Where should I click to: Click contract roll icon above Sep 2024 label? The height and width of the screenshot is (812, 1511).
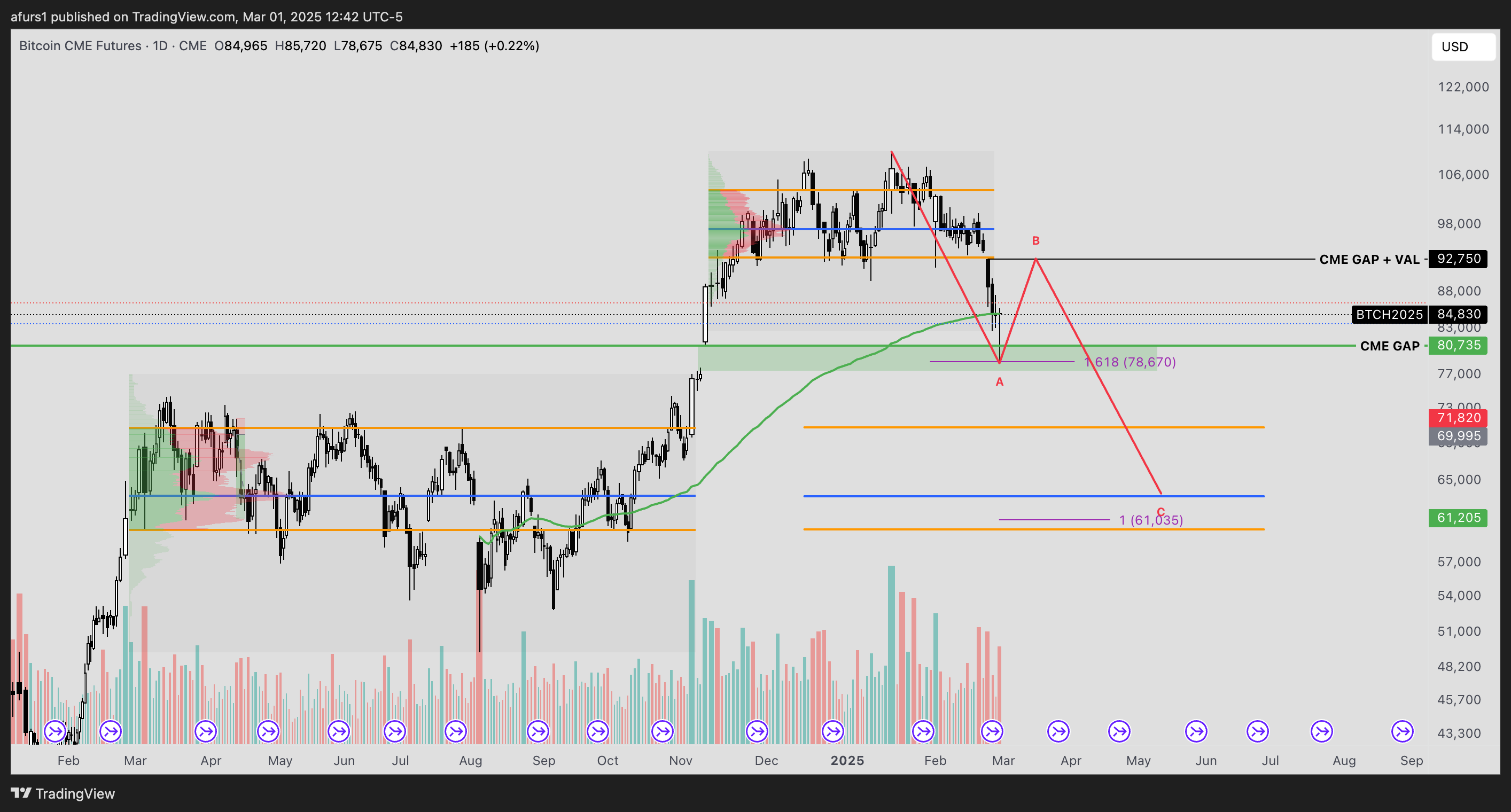(538, 731)
